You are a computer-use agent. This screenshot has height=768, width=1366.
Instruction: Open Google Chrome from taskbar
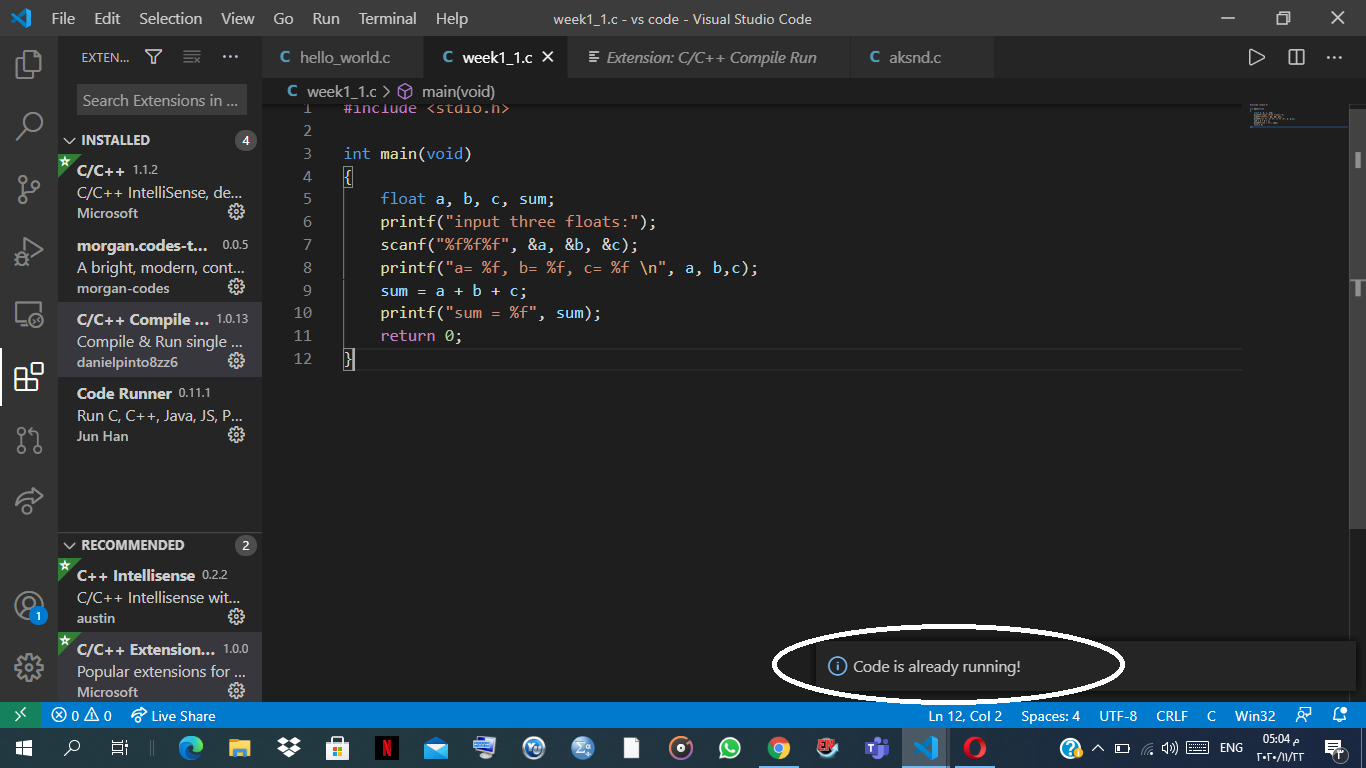[779, 747]
